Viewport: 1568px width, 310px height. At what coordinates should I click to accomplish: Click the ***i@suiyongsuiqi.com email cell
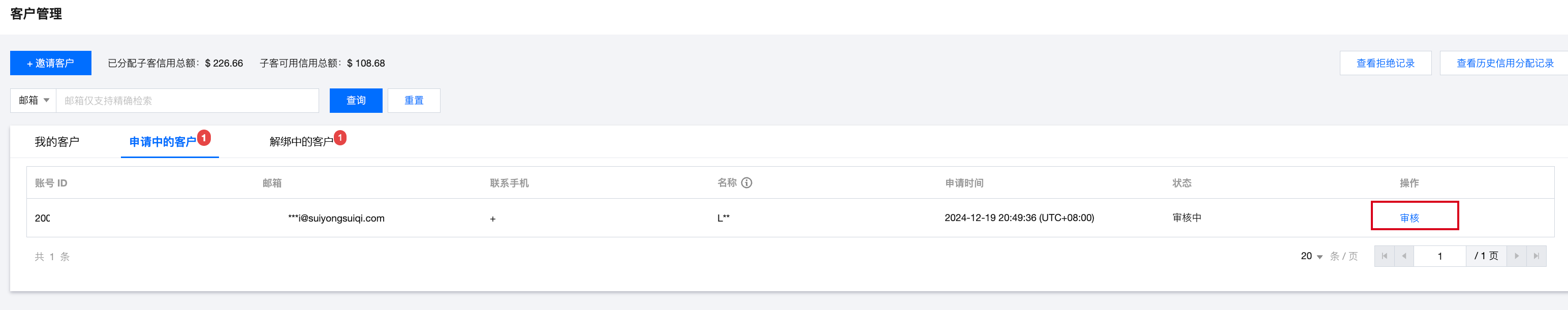[336, 218]
